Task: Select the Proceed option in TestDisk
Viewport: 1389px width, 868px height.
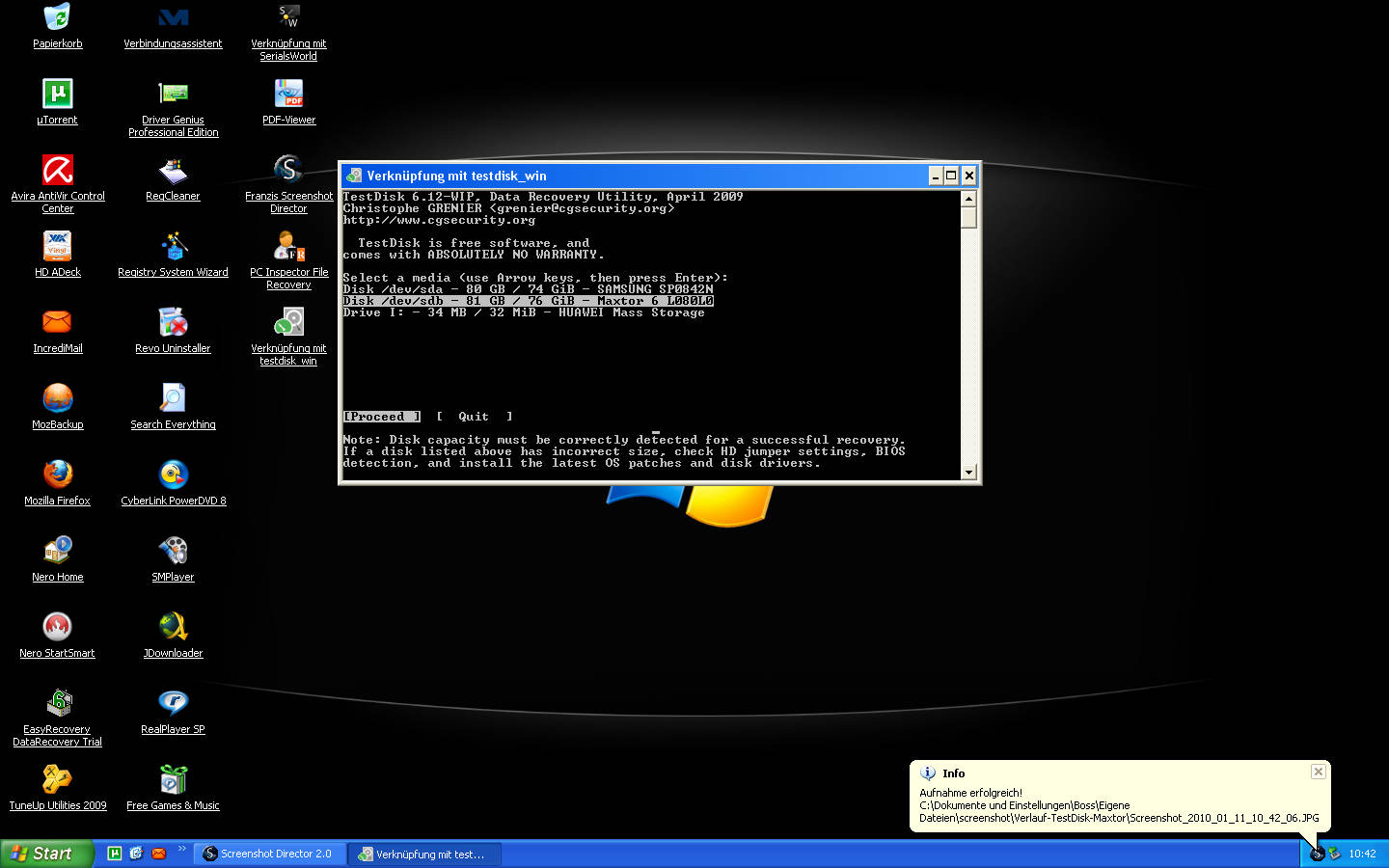Action: pyautogui.click(x=382, y=417)
